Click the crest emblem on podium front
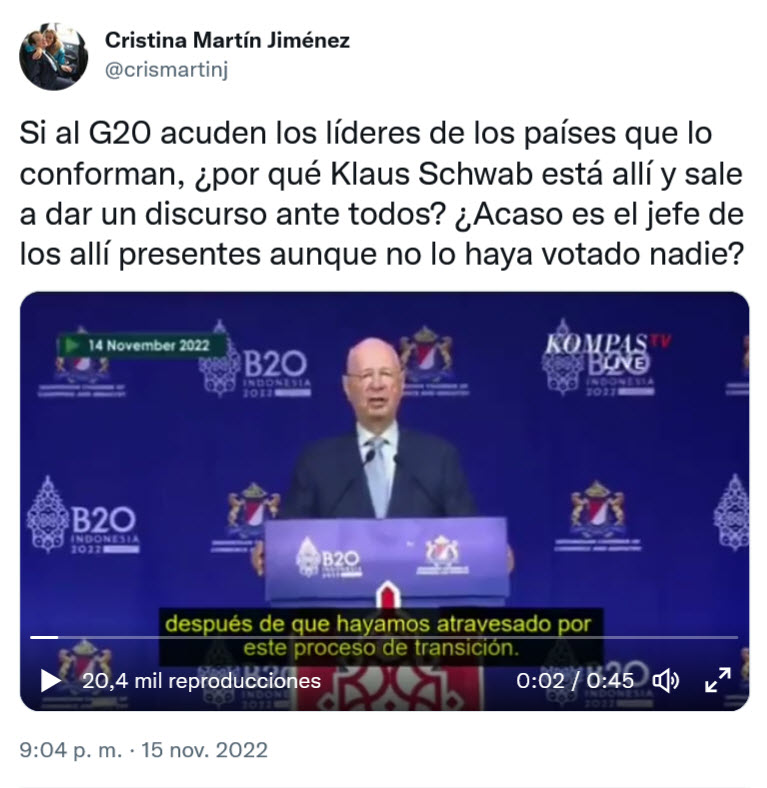 (442, 555)
